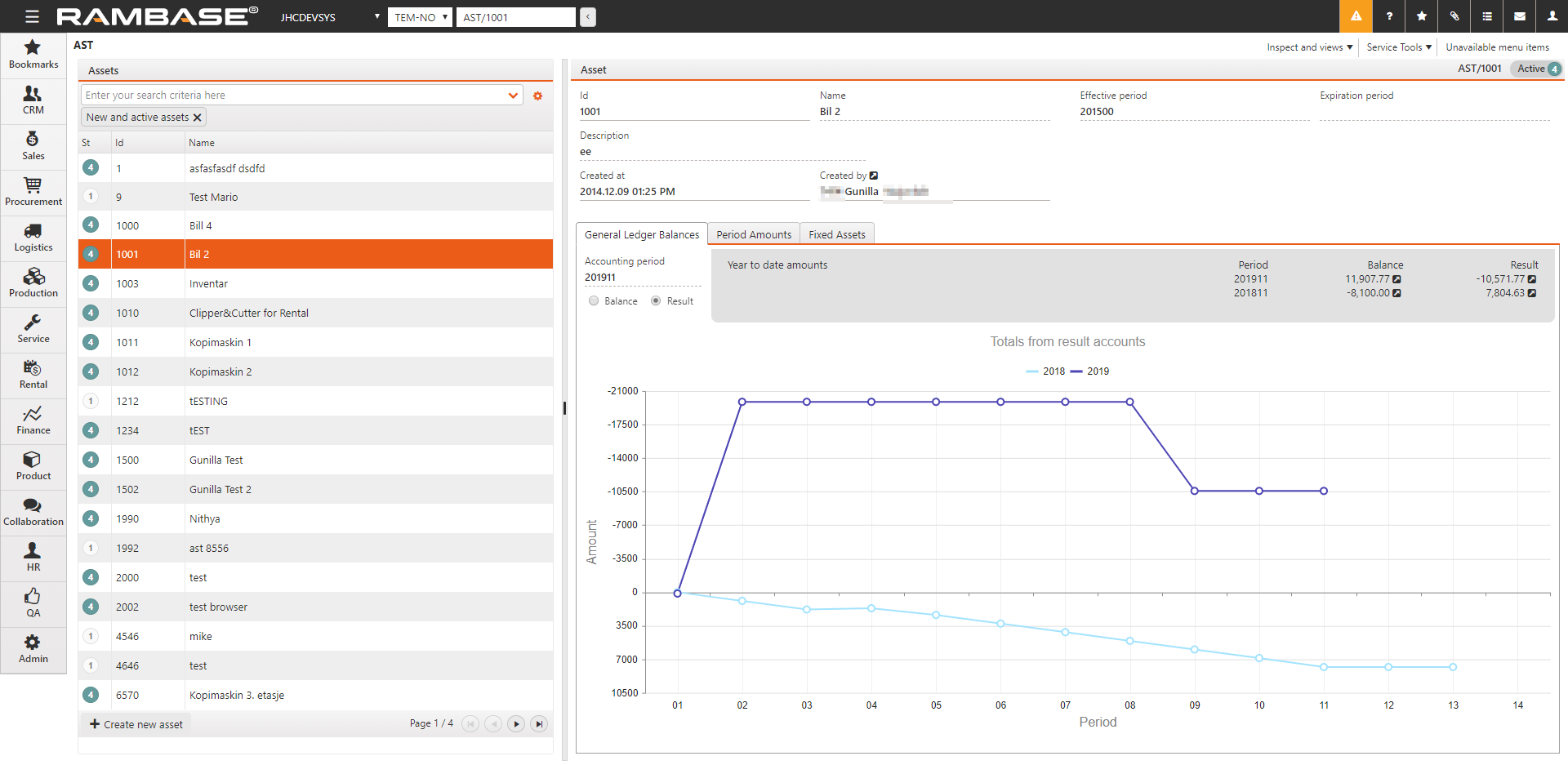Switch to the Period Amounts tab
The image size is (1568, 765).
click(x=753, y=235)
